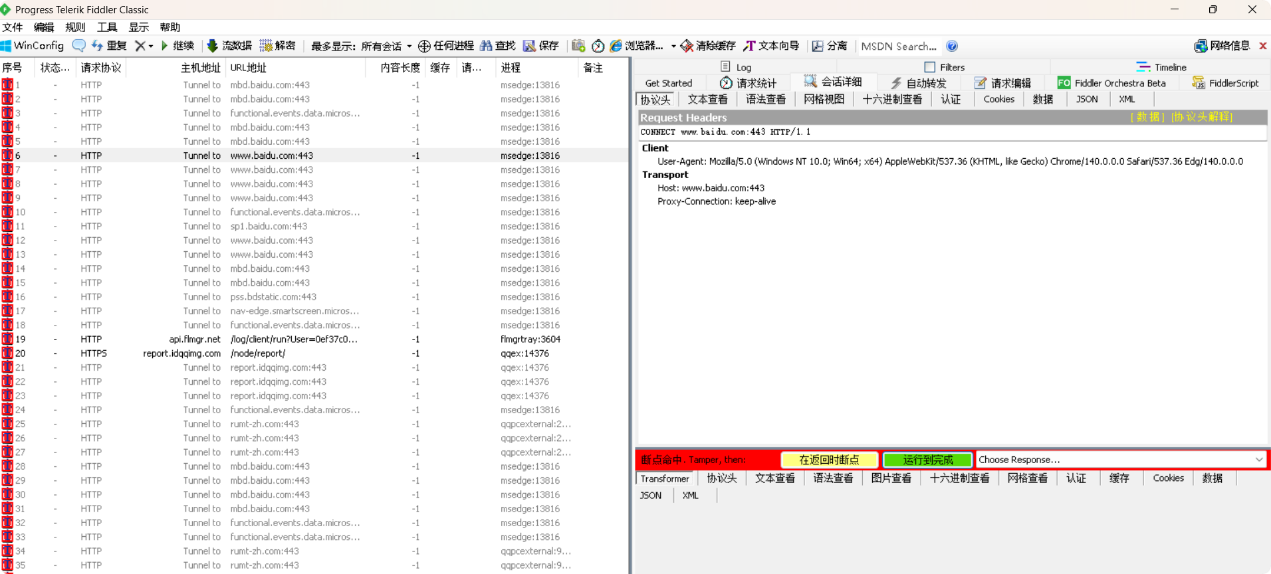The height and width of the screenshot is (574, 1271).
Task: Open the 规则 menu
Action: (x=75, y=27)
